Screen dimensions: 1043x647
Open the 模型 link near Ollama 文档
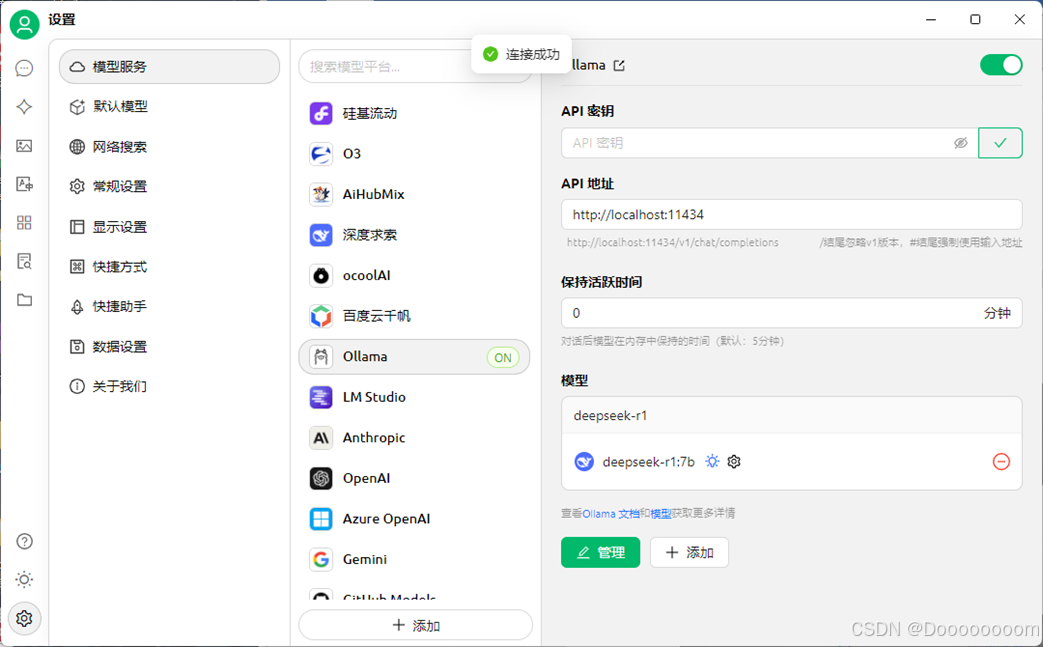coord(661,513)
